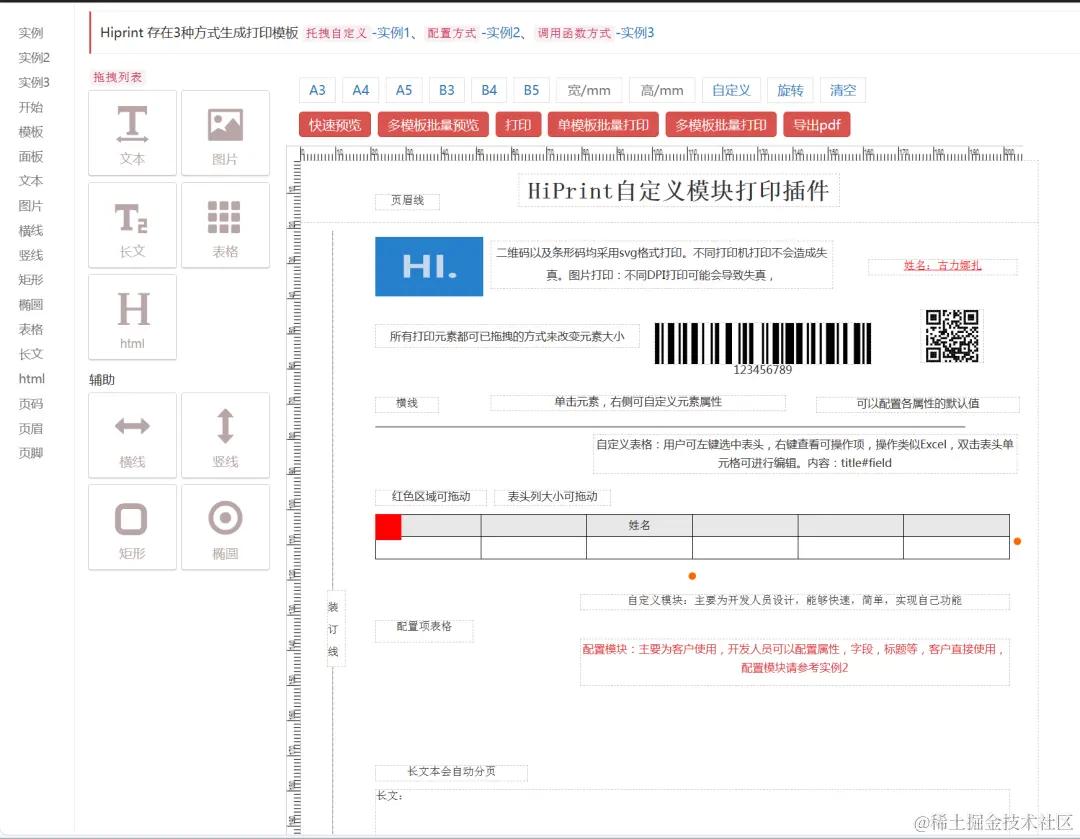Open the 高/mm height input
The image size is (1080, 839).
click(x=661, y=89)
